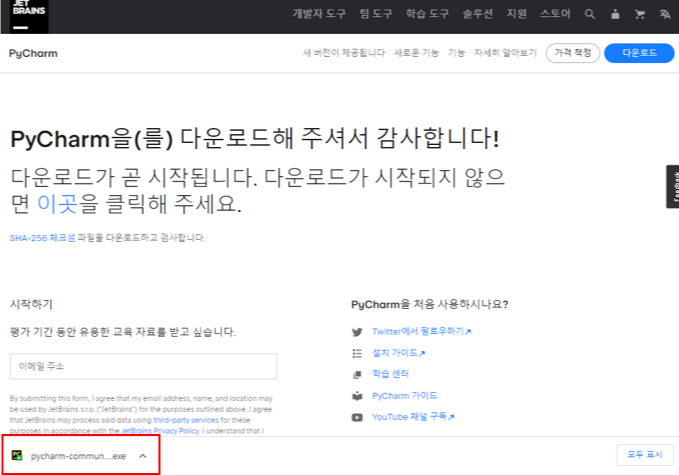Open the 설치 가이드 link
This screenshot has width=679, height=475.
click(x=398, y=353)
